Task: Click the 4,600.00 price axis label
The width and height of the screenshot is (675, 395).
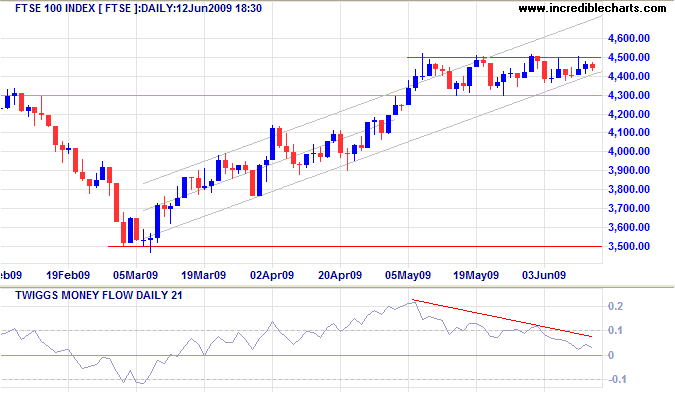Action: point(629,38)
